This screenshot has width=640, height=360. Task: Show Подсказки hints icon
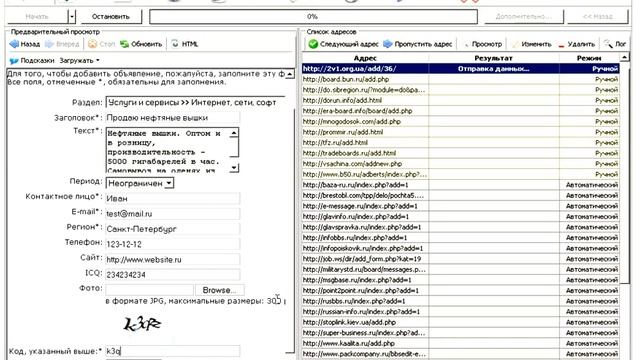click(x=14, y=61)
